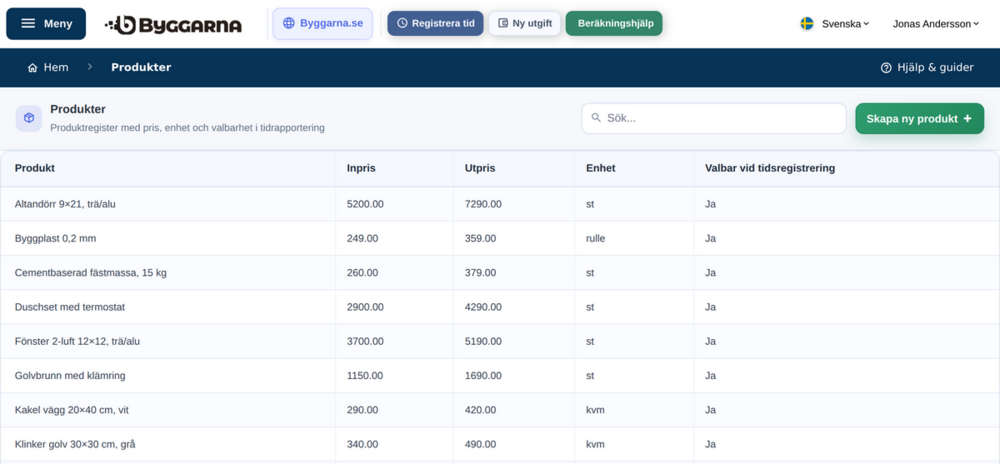
Task: Open the Byggarna.se website link
Action: pyautogui.click(x=323, y=24)
